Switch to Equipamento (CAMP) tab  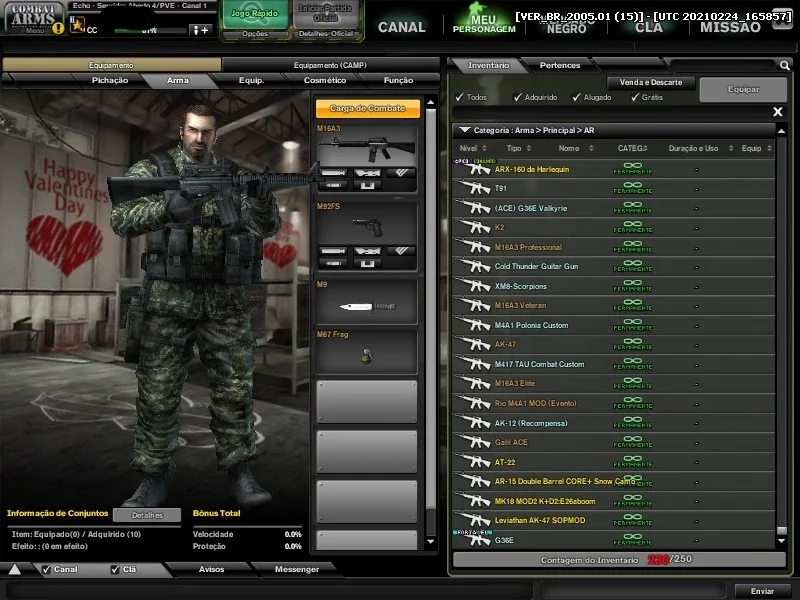click(x=330, y=65)
